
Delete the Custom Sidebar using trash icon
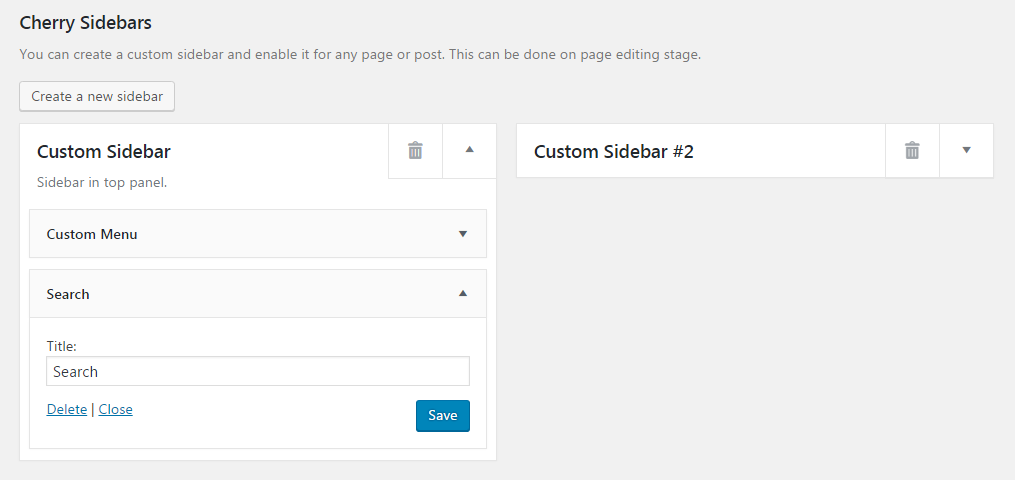[415, 151]
